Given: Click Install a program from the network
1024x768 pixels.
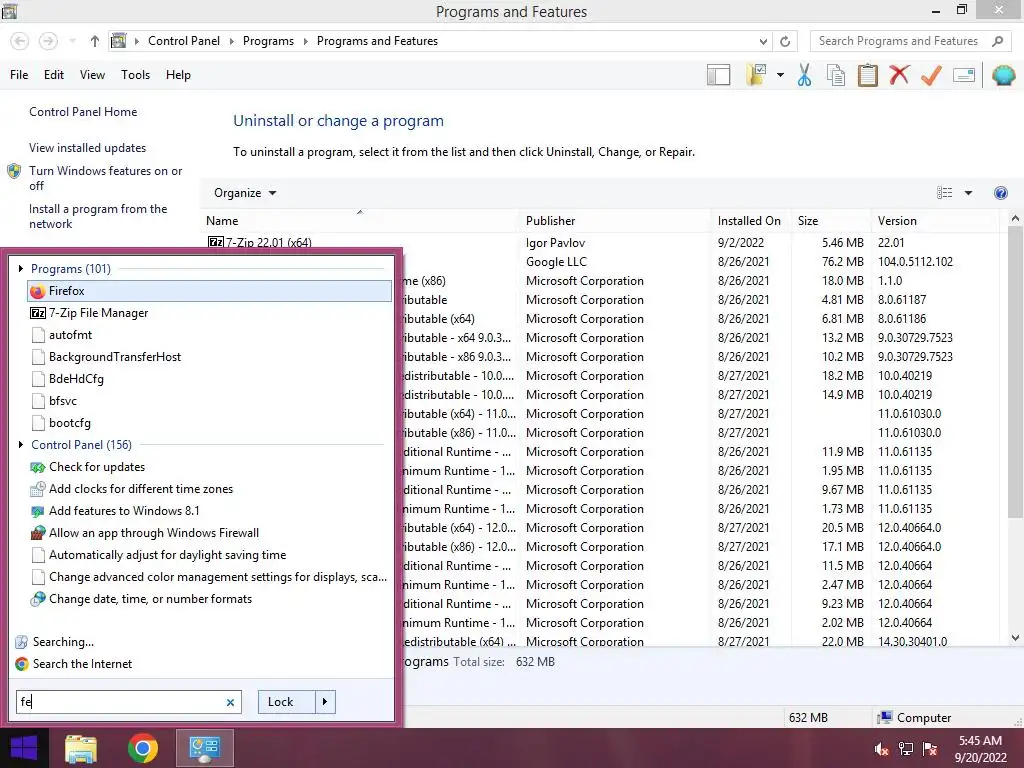Looking at the screenshot, I should pyautogui.click(x=98, y=216).
